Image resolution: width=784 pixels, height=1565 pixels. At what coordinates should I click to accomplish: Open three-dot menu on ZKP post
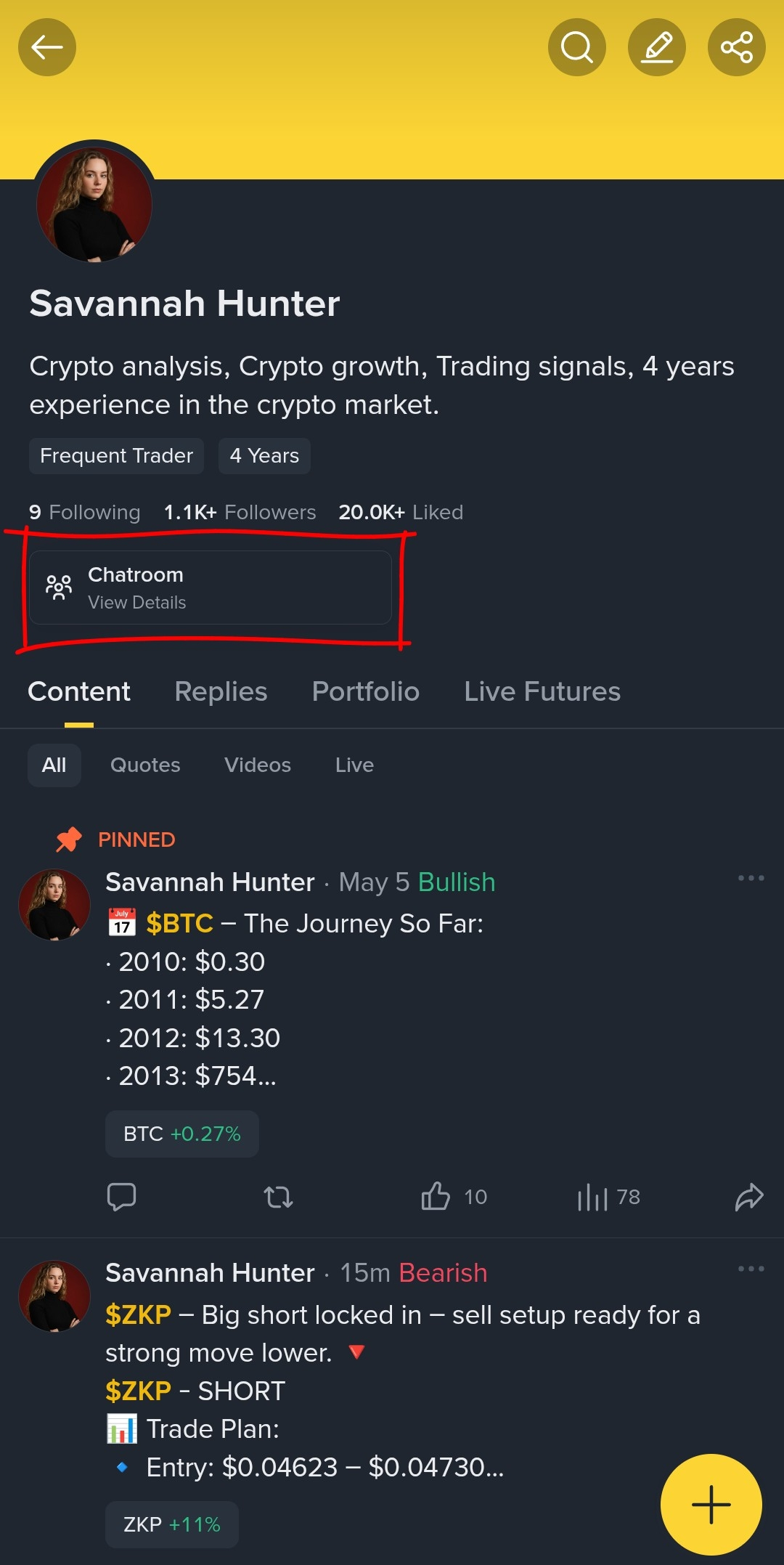[x=751, y=1269]
